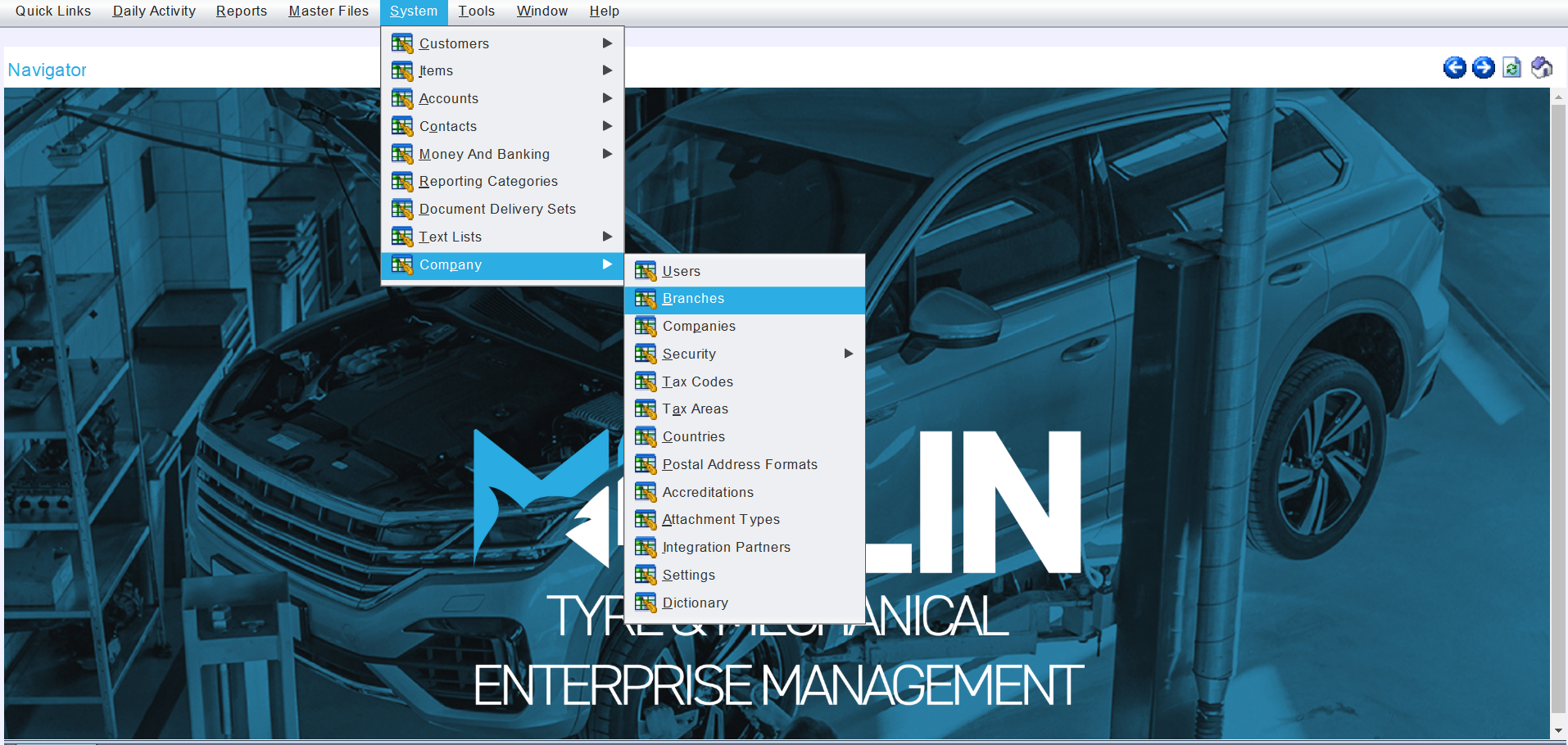Image resolution: width=1568 pixels, height=745 pixels.
Task: Select Attachment Types label
Action: pyautogui.click(x=721, y=519)
